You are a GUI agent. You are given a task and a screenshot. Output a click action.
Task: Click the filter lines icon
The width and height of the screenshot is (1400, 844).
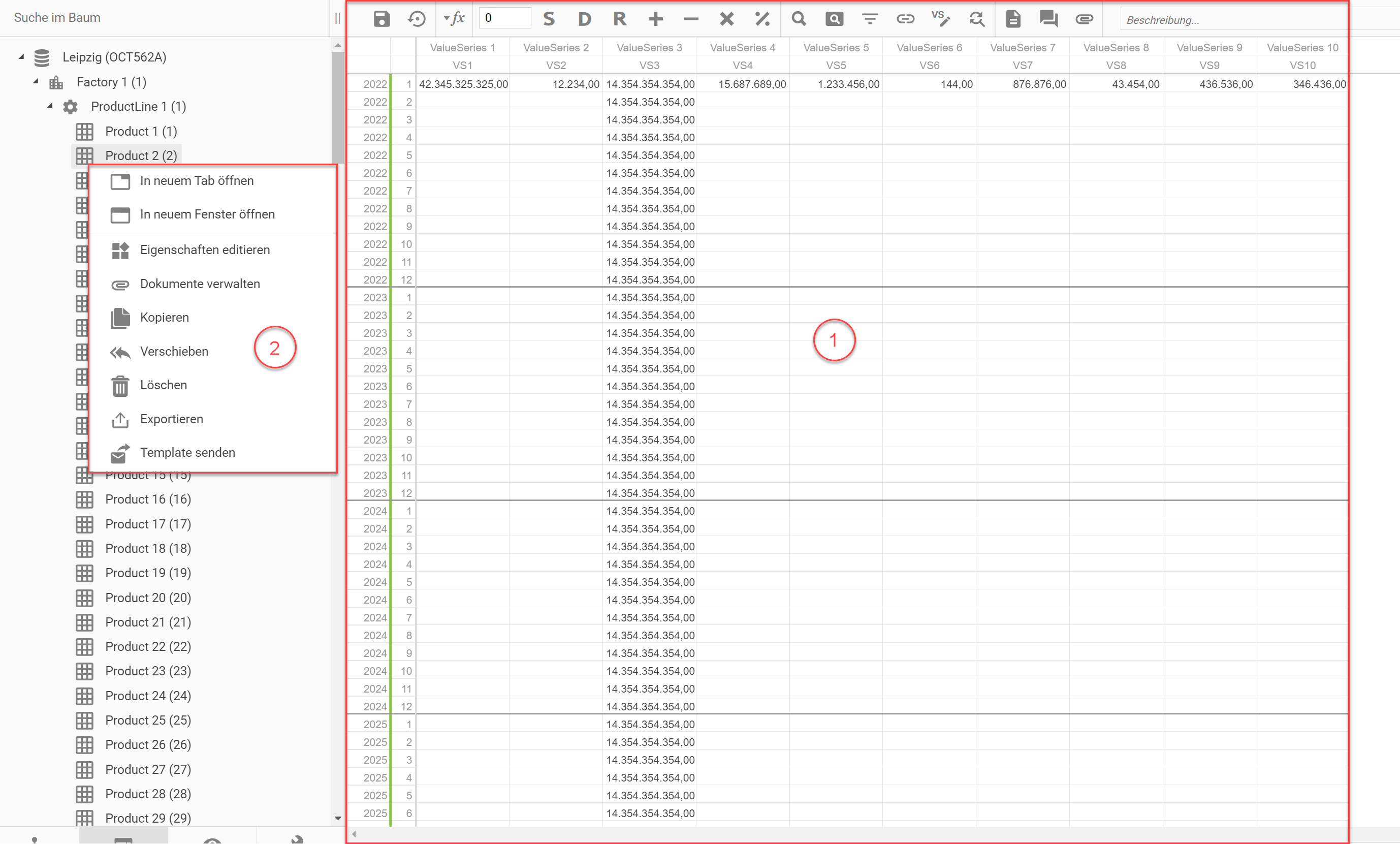[x=869, y=19]
